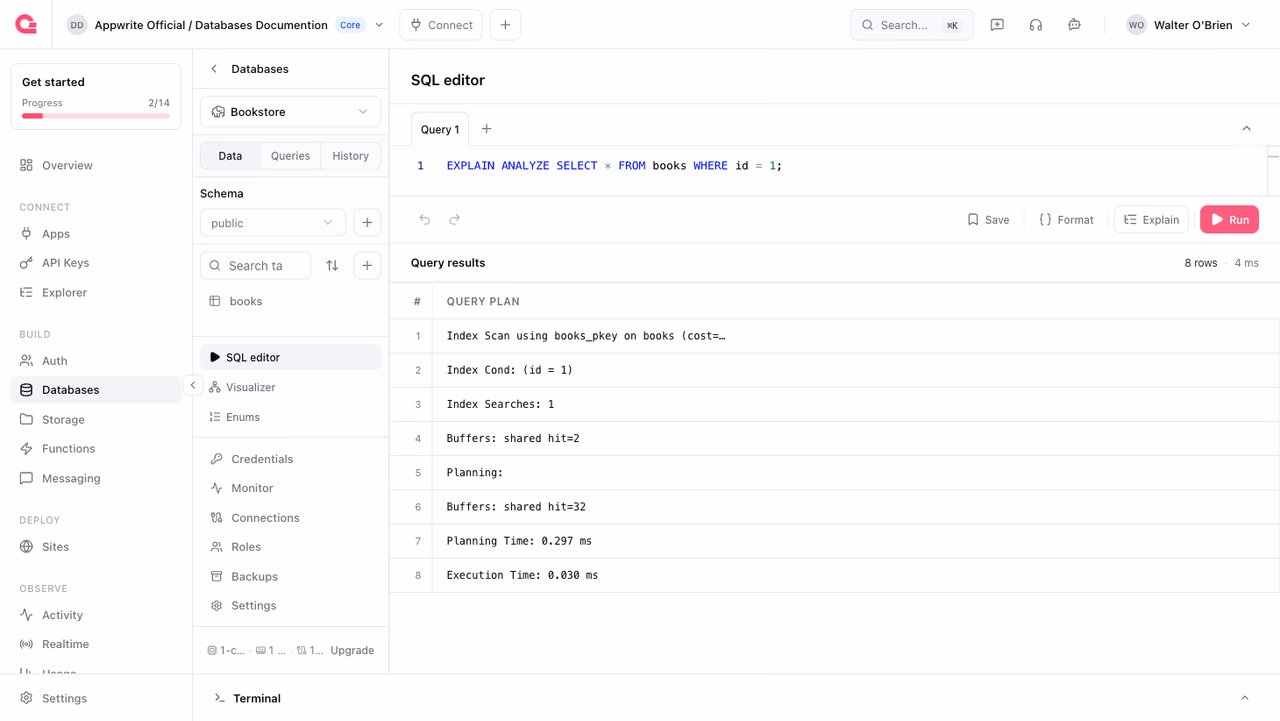Open the feedback message icon in the top bar

coord(997,25)
